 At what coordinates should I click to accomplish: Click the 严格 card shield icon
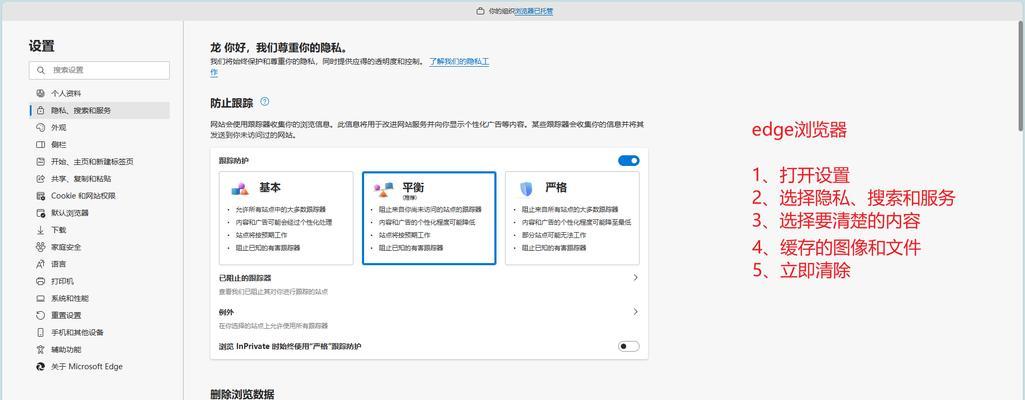[526, 189]
